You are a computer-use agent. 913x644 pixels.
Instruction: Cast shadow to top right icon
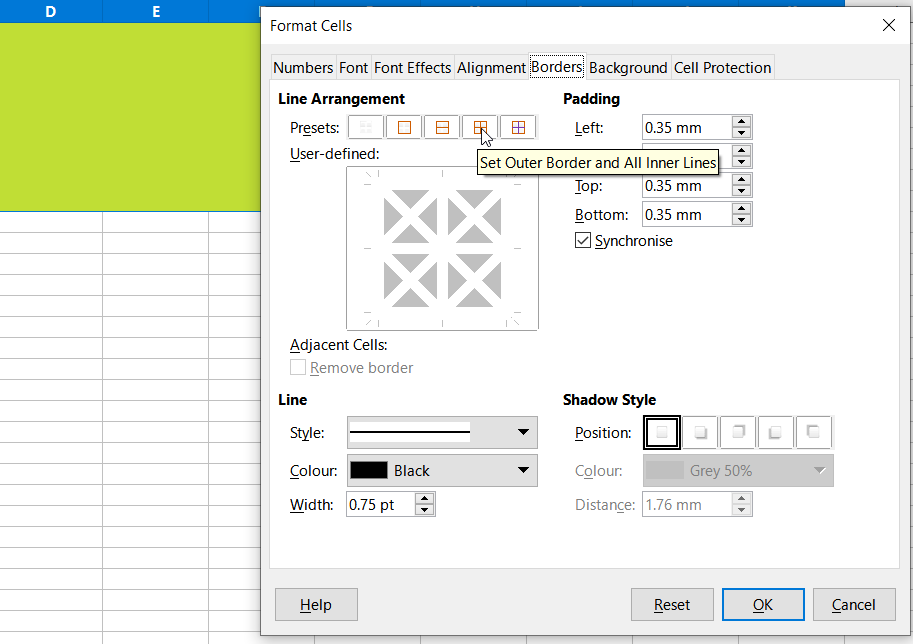coord(738,433)
